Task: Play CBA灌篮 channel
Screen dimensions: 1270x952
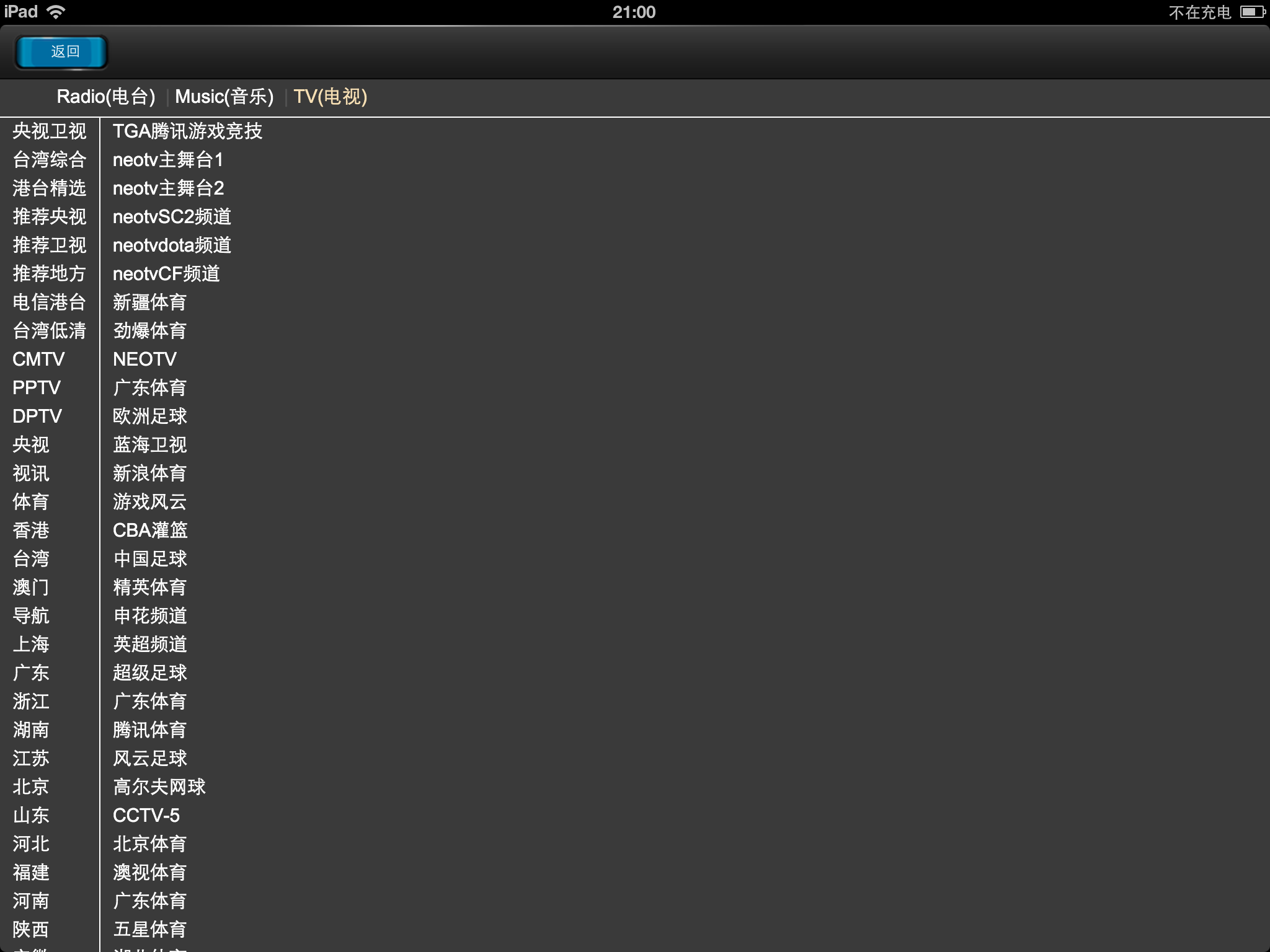Action: click(x=151, y=531)
